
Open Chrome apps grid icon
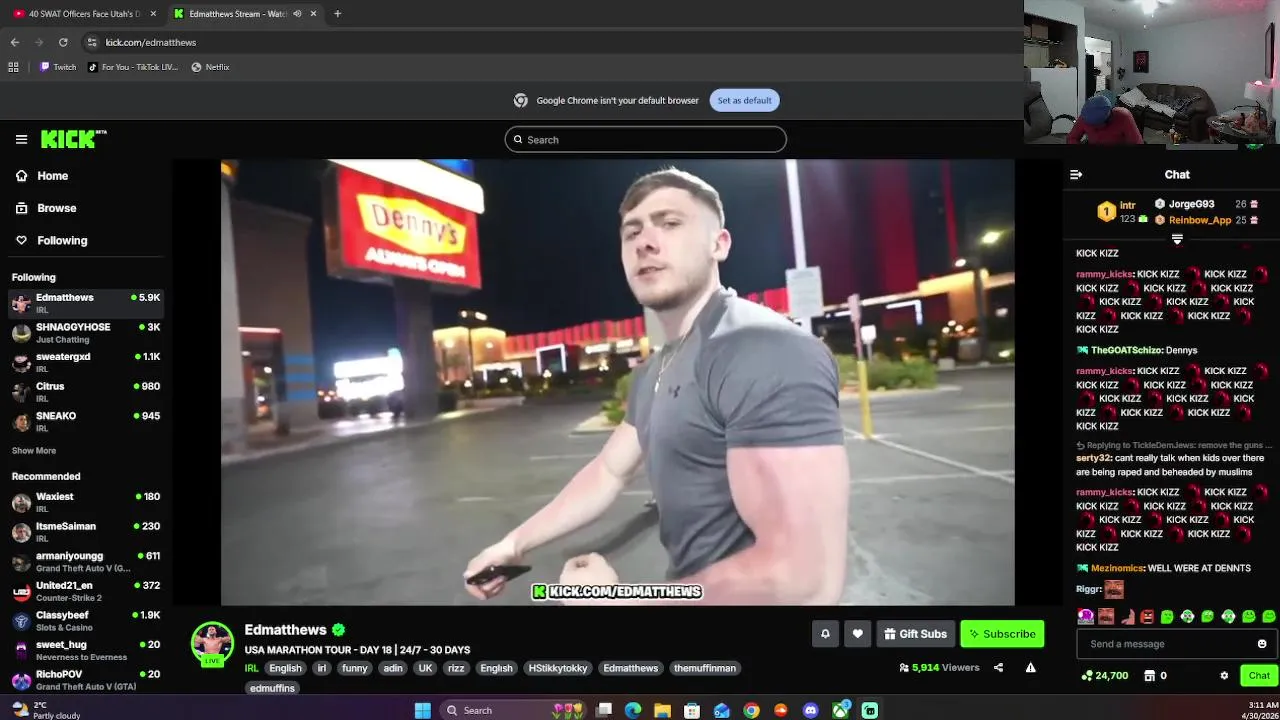point(13,67)
